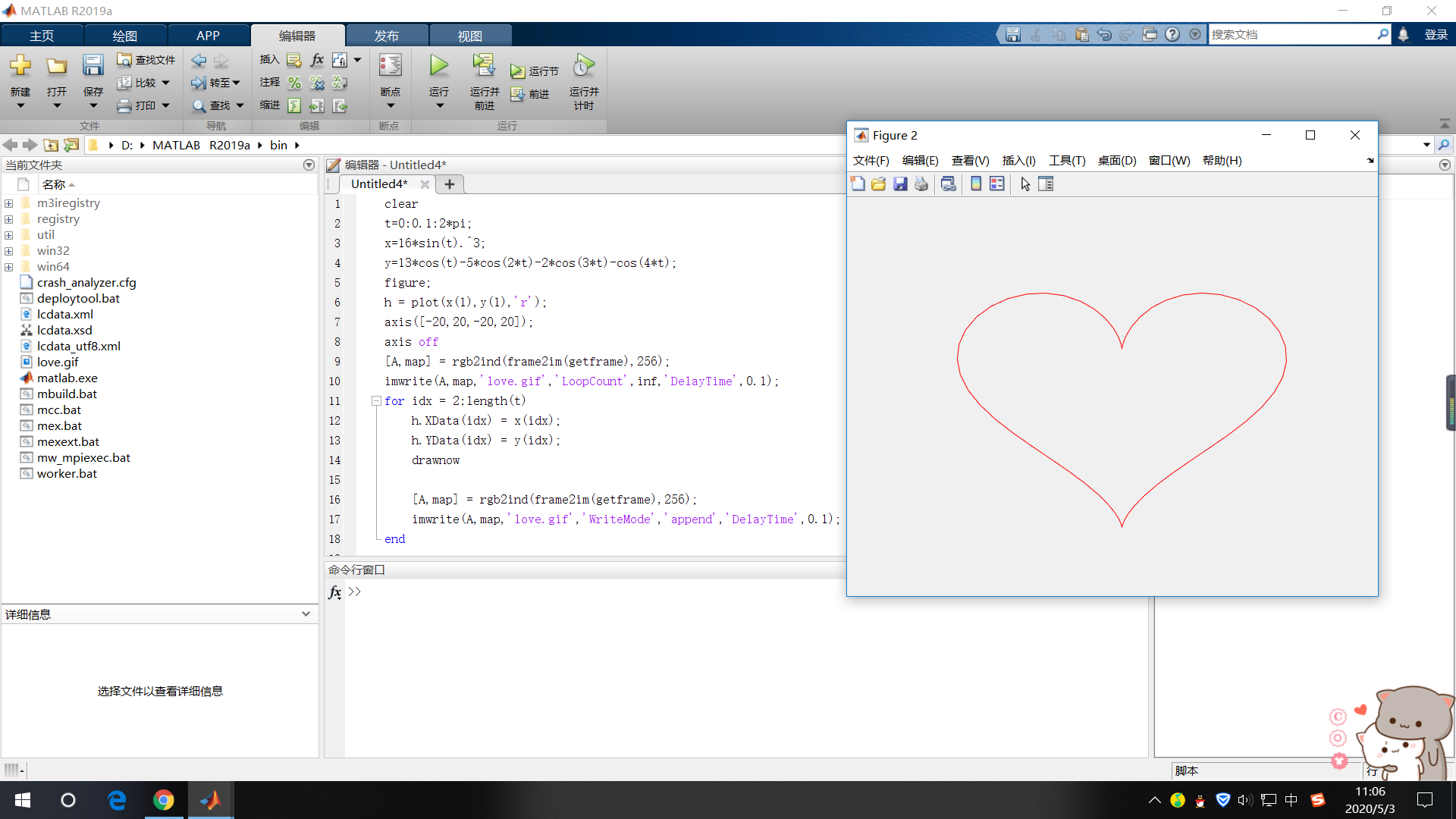
Task: Collapse the Details (详细信息) panel
Action: point(306,614)
